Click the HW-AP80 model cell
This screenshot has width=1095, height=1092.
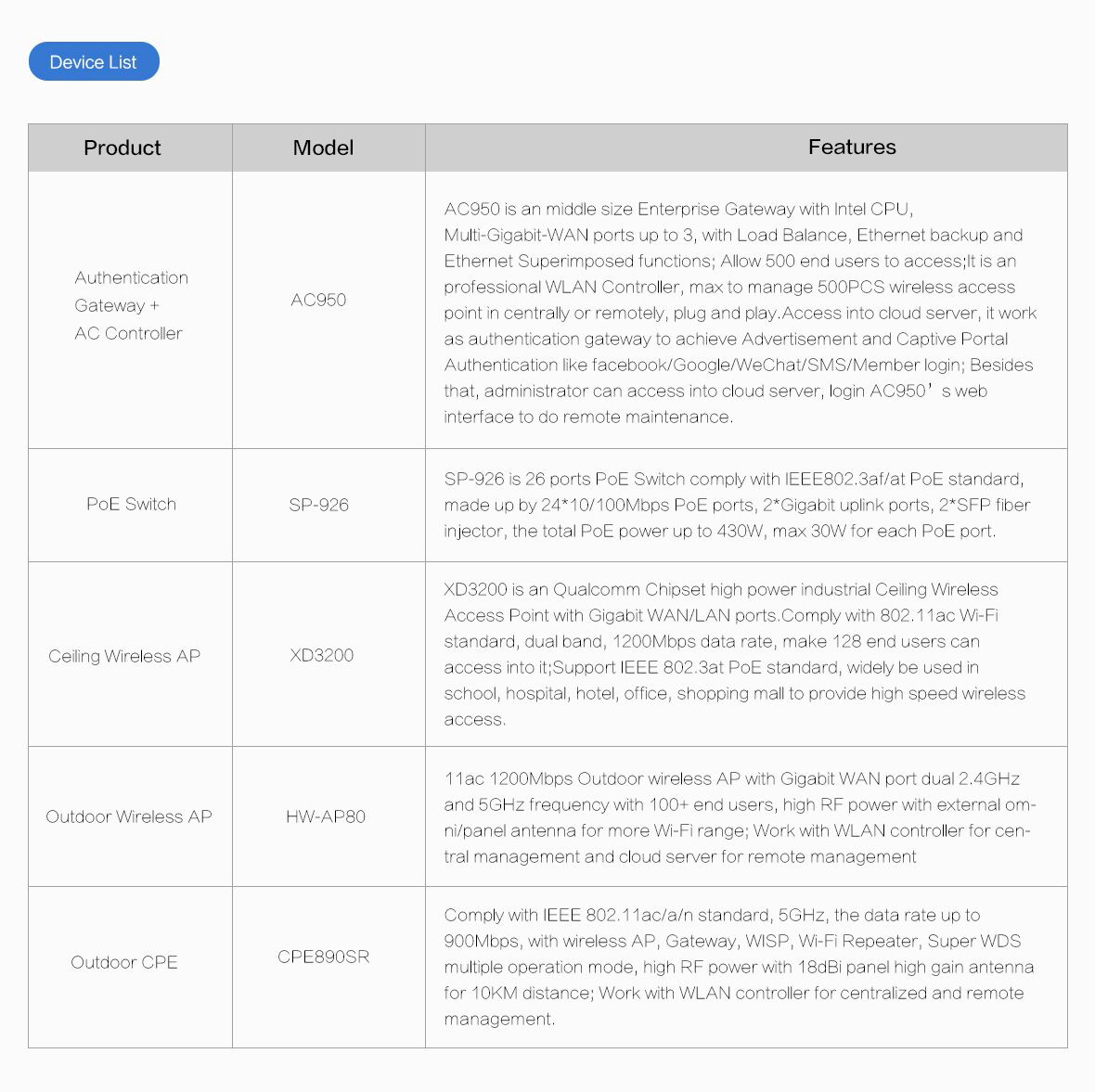328,816
